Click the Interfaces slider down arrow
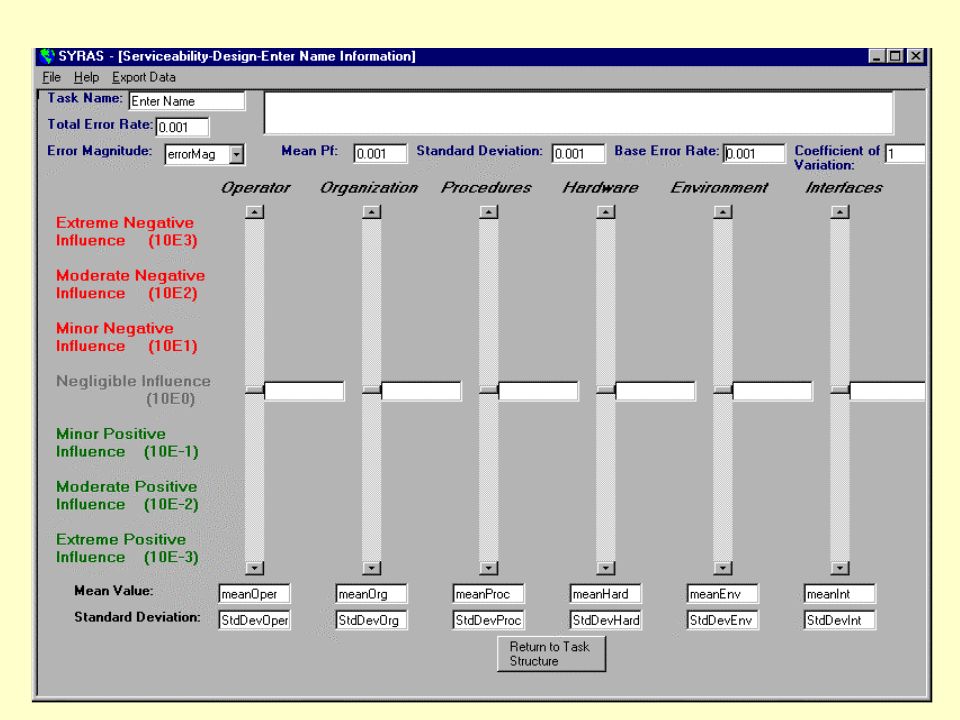 (x=840, y=568)
